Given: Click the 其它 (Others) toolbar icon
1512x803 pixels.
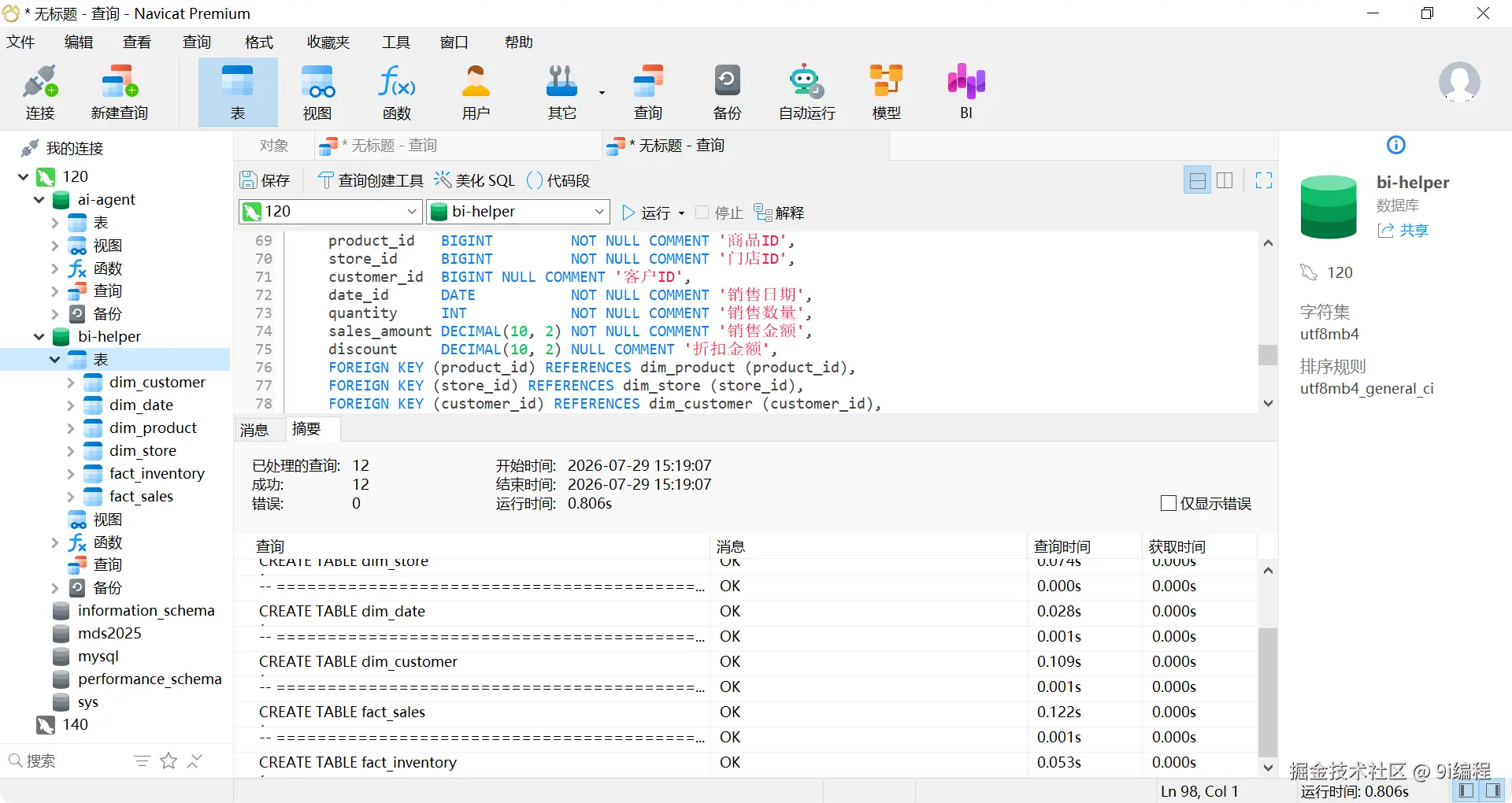Looking at the screenshot, I should (x=562, y=92).
